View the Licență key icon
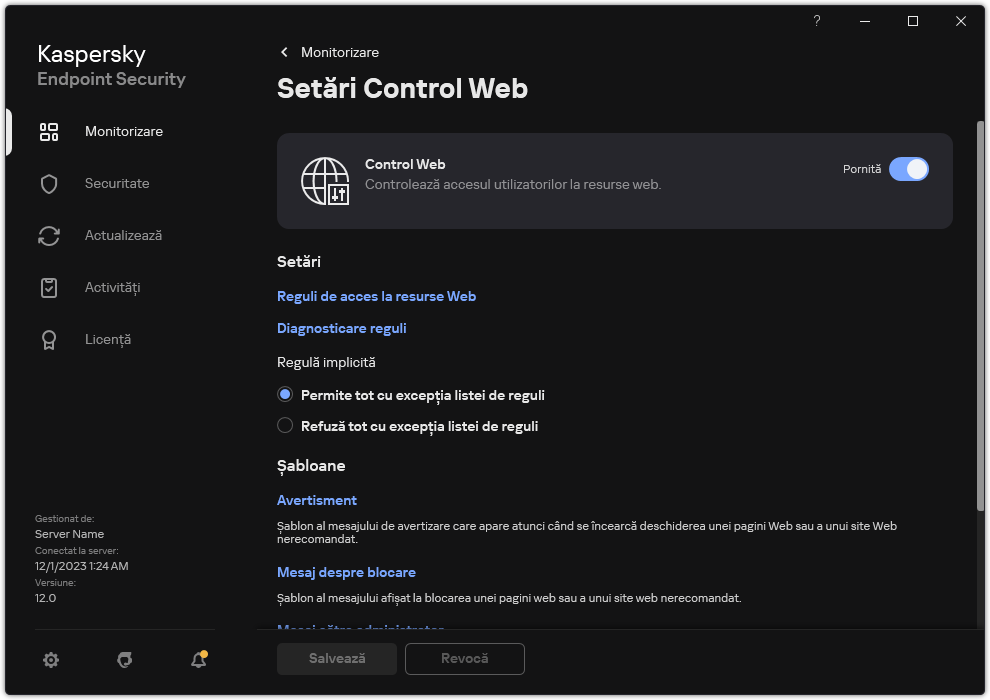The width and height of the screenshot is (990, 700). [48, 339]
